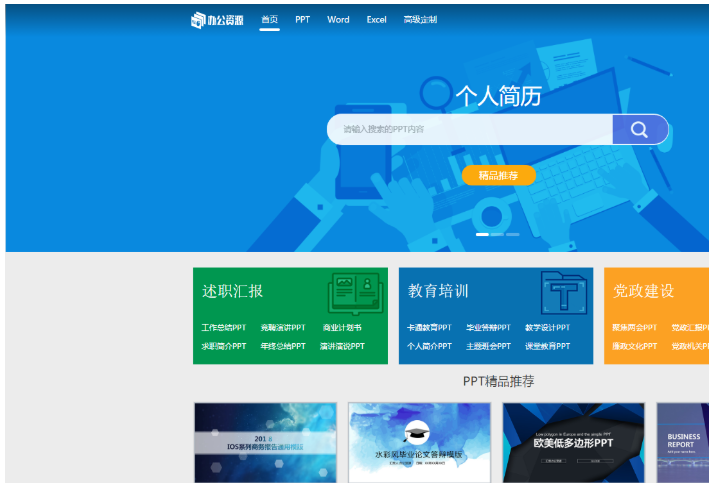Open the PPT navigation tab

pyautogui.click(x=303, y=20)
